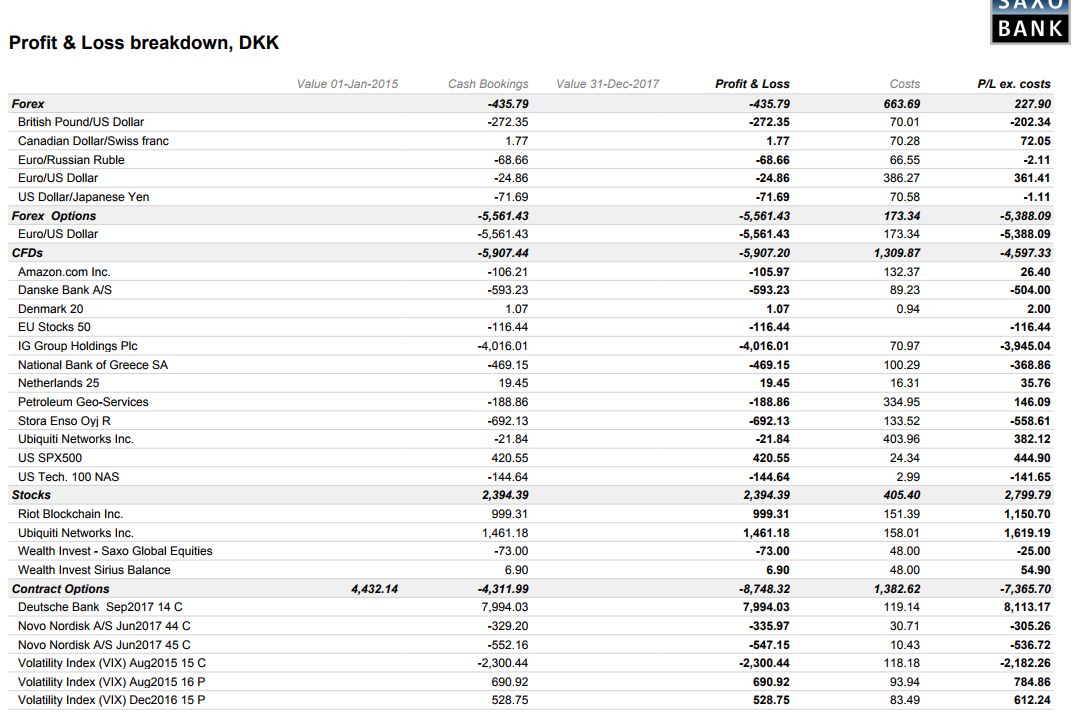Click the US SPX500 CFD row
The image size is (1073, 717).
point(50,458)
